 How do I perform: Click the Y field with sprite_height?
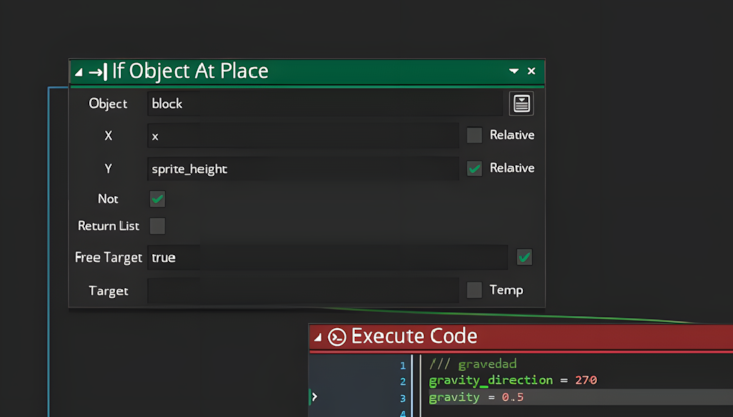pyautogui.click(x=303, y=169)
